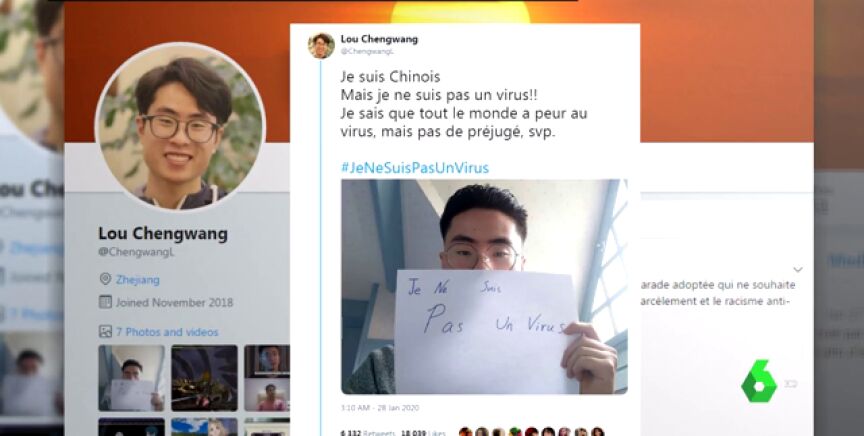Open the dark night scene media thumbnail
The height and width of the screenshot is (436, 864).
[204, 378]
